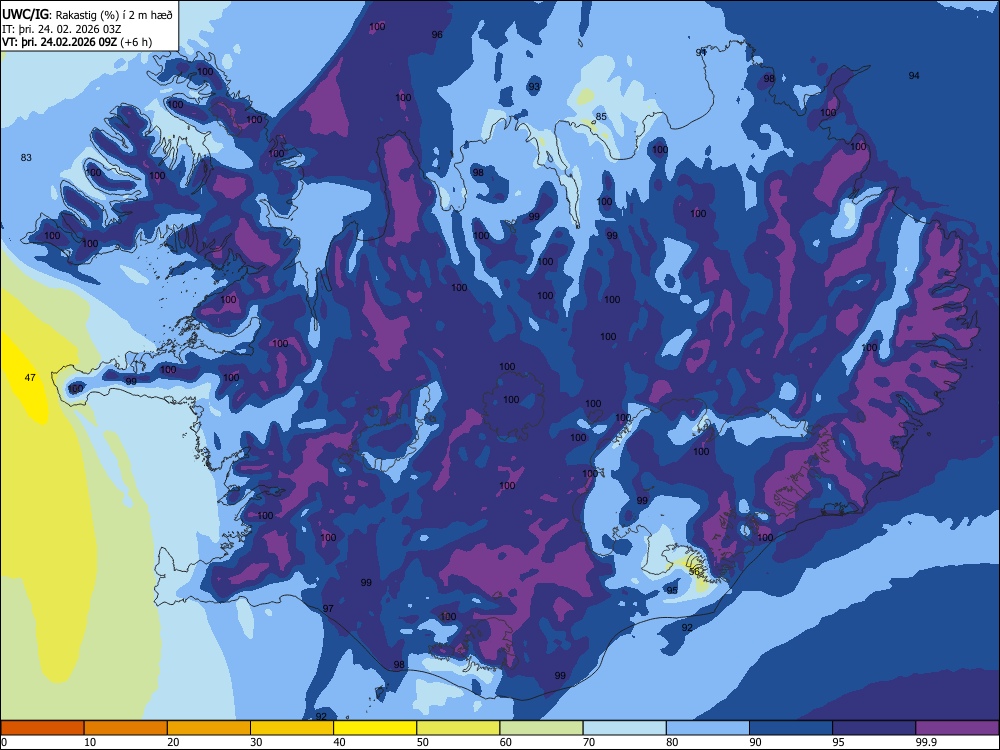
Task: Click the valid time line 'VT: þri. 24.02.2026 09Z (+6 h)'
Action: coord(77,42)
